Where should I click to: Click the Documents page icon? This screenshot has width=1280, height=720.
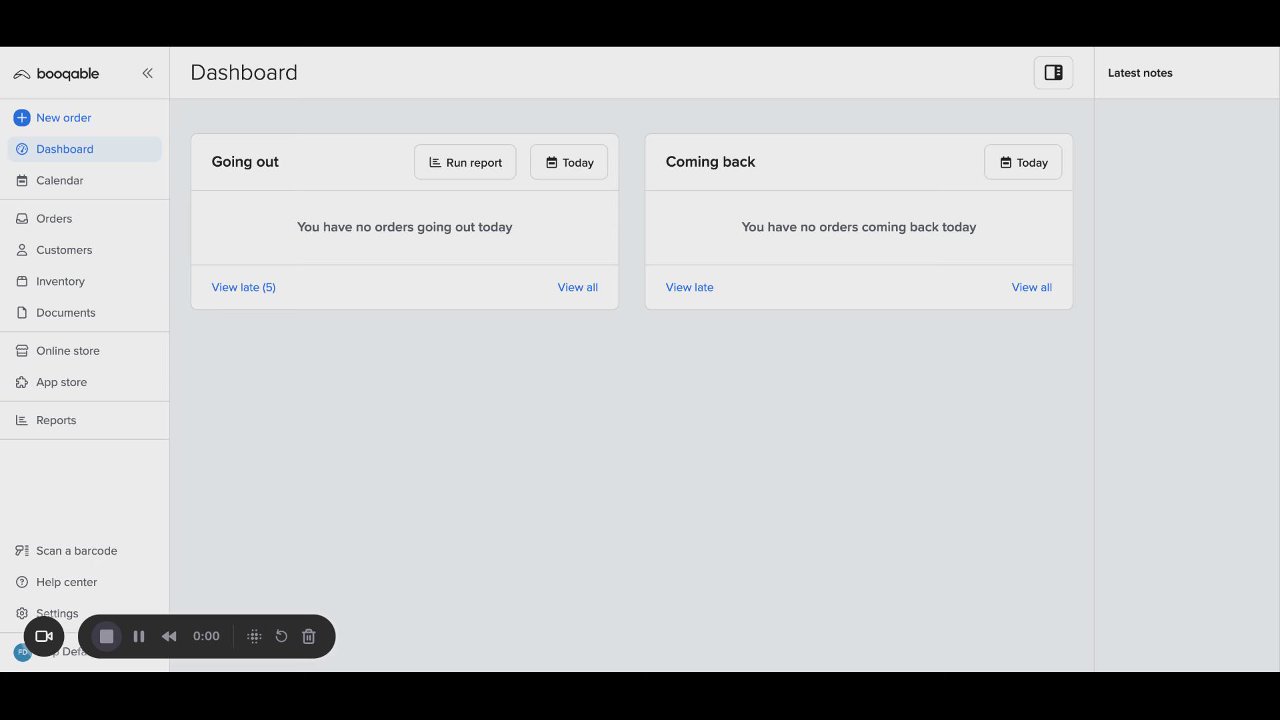22,313
